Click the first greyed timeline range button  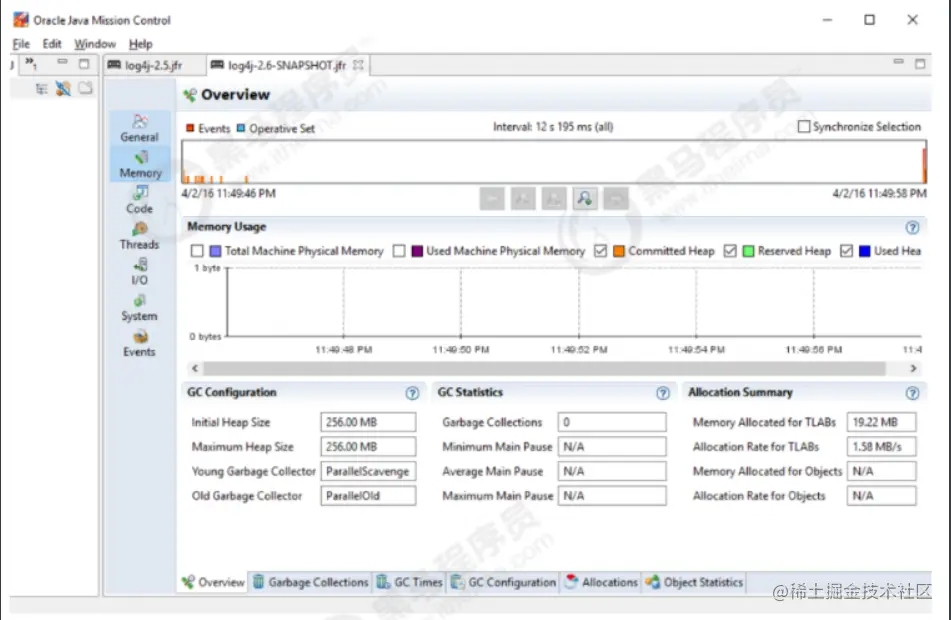click(x=492, y=198)
